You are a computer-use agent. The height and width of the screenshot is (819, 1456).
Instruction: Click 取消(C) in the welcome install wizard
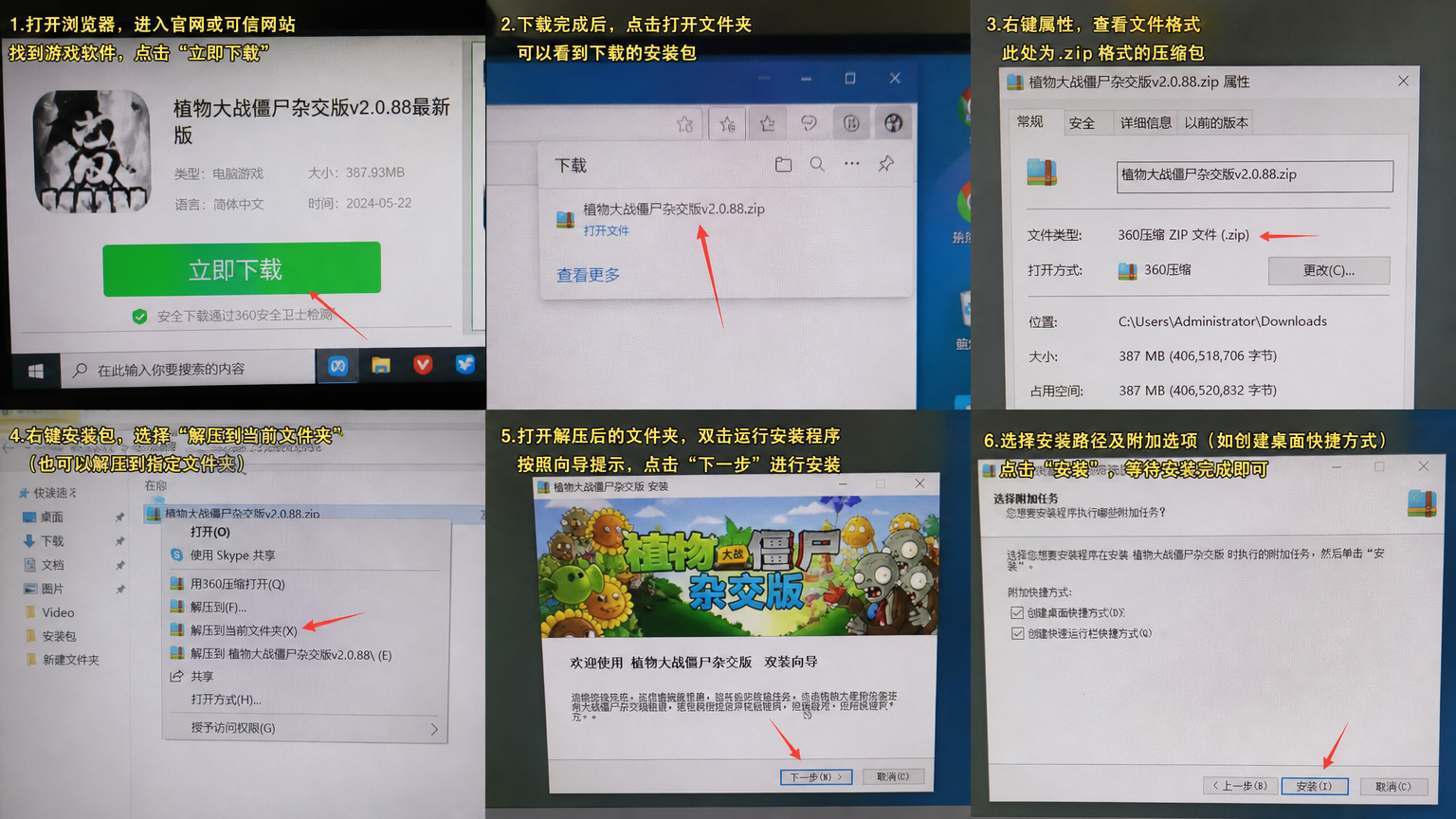click(893, 776)
